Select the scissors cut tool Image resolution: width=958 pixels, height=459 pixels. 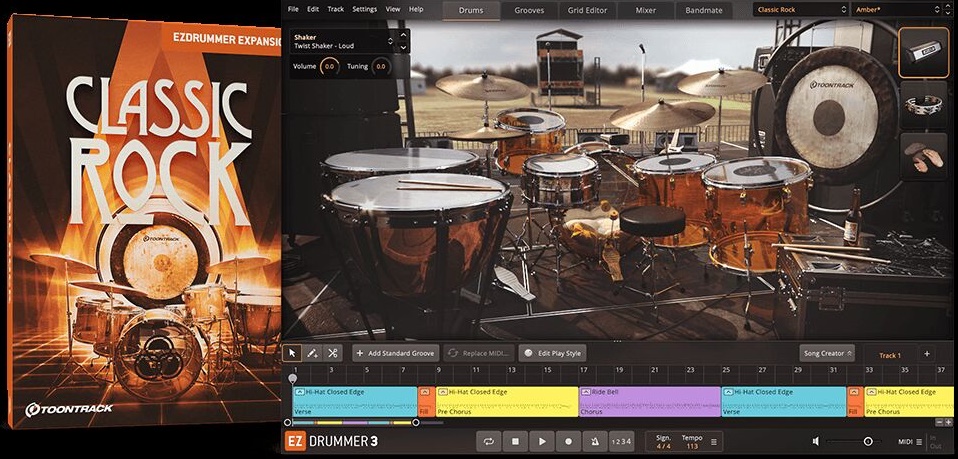pos(332,353)
